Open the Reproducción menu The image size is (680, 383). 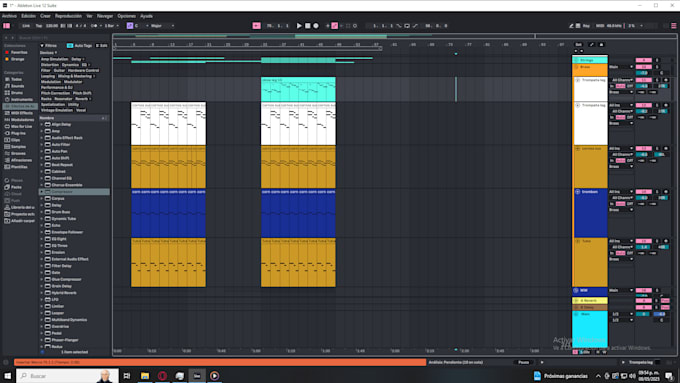point(68,16)
